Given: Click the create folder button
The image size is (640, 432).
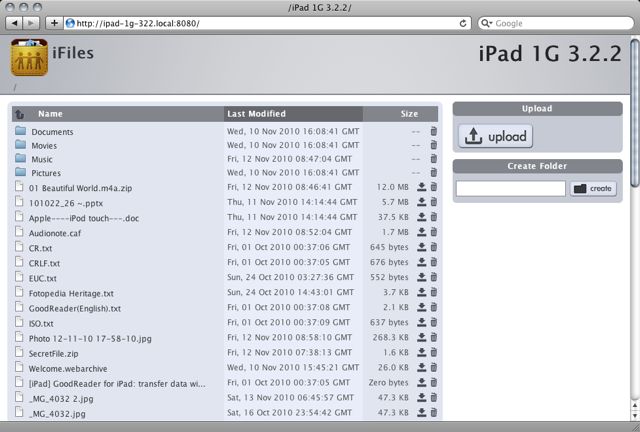Looking at the screenshot, I should pos(593,189).
